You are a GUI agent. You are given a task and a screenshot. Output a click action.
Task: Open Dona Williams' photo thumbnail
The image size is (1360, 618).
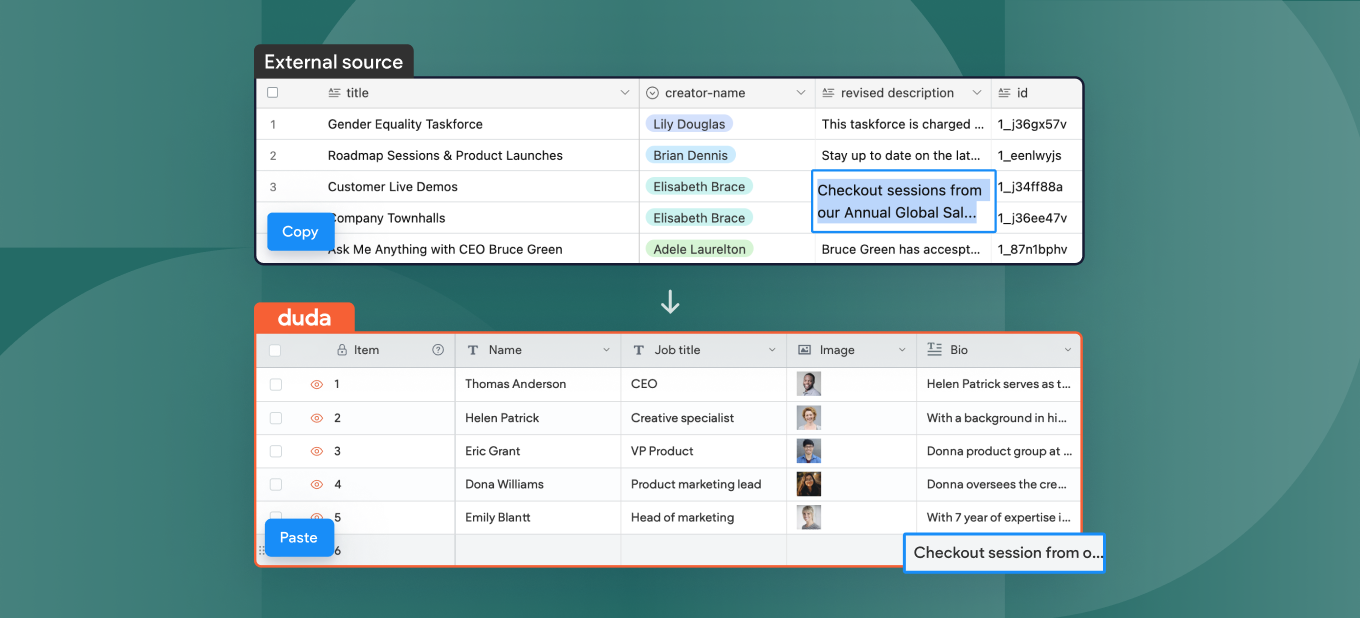pos(809,484)
